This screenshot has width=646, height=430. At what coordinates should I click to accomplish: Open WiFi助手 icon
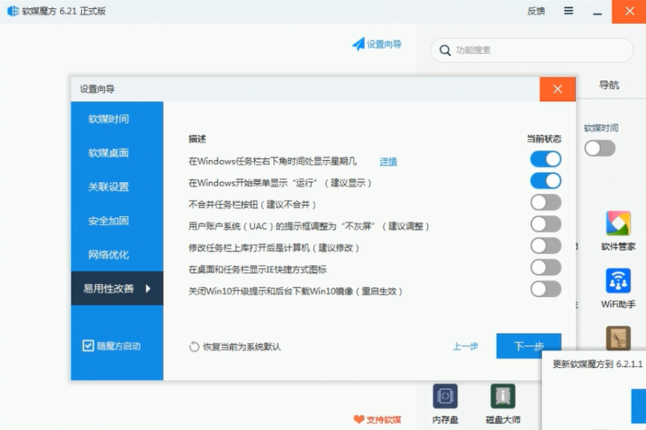coord(618,280)
